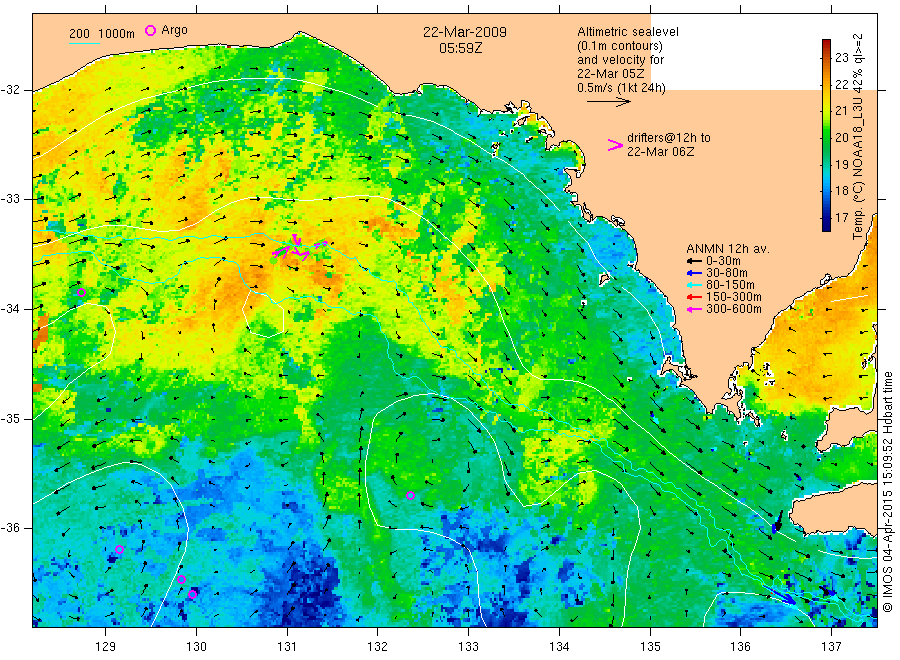
Task: Select the '22-Mar-2009' date title
Action: point(465,32)
